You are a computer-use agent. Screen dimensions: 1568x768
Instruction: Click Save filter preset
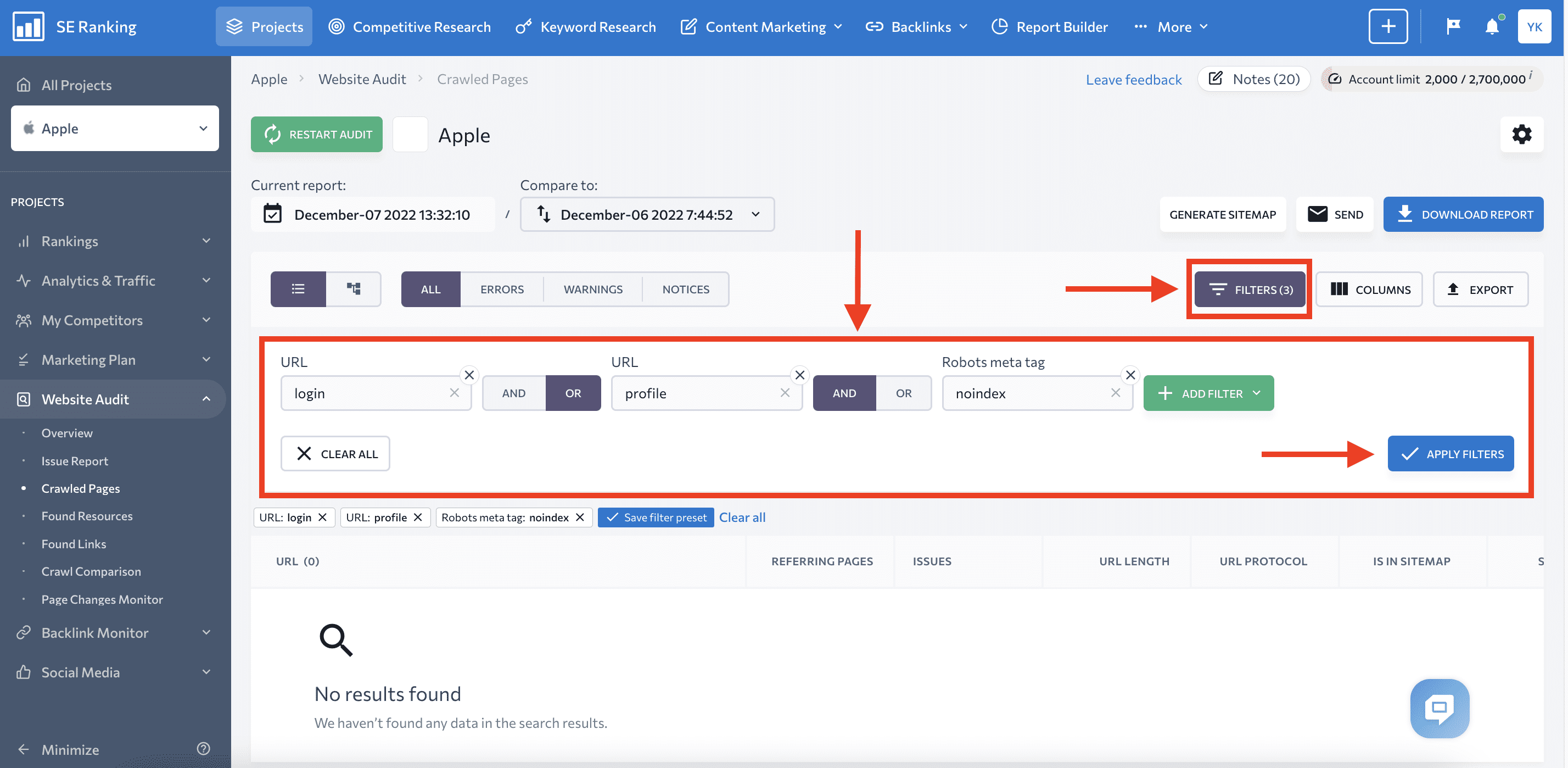tap(656, 517)
